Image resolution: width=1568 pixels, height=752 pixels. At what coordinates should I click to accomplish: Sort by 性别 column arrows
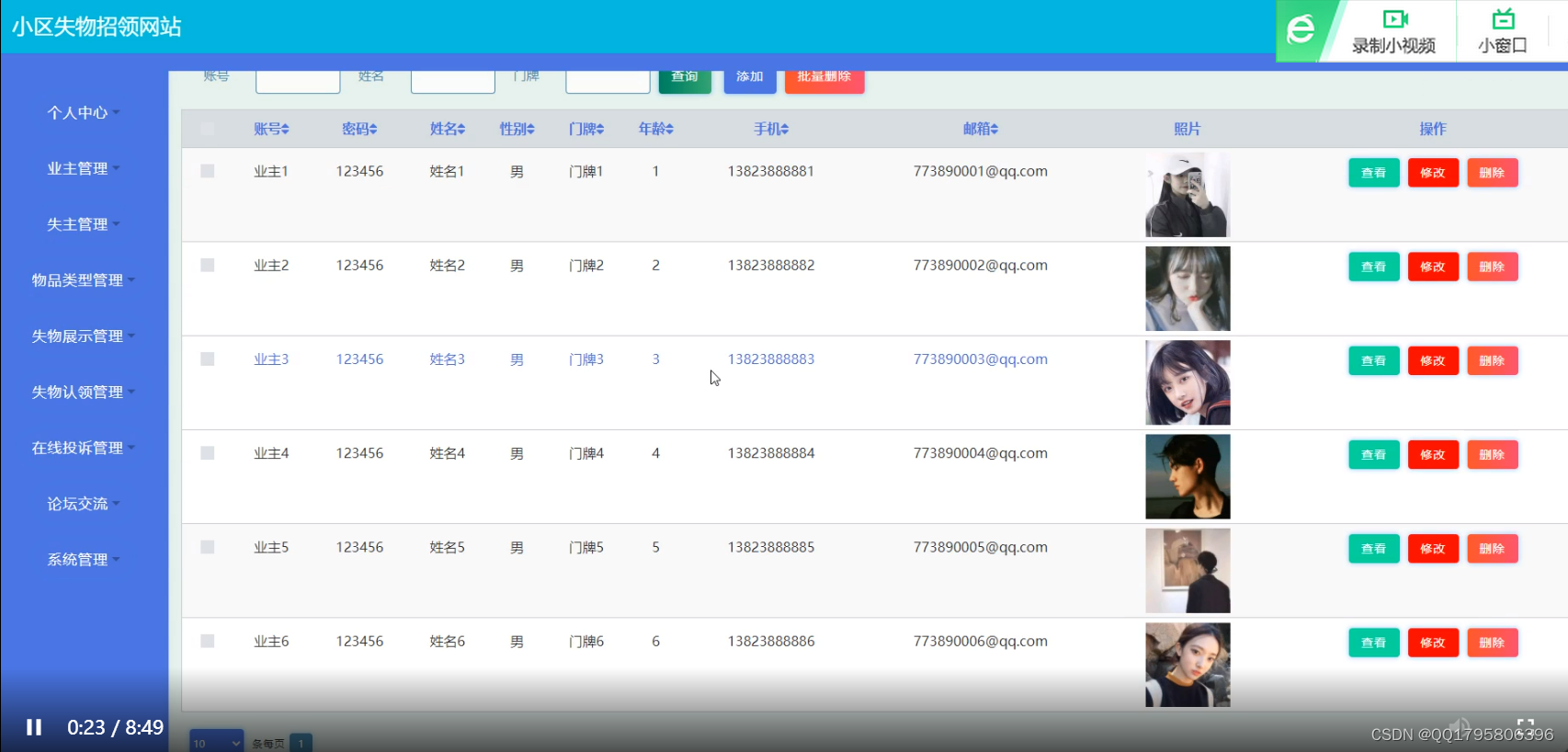[x=530, y=130]
